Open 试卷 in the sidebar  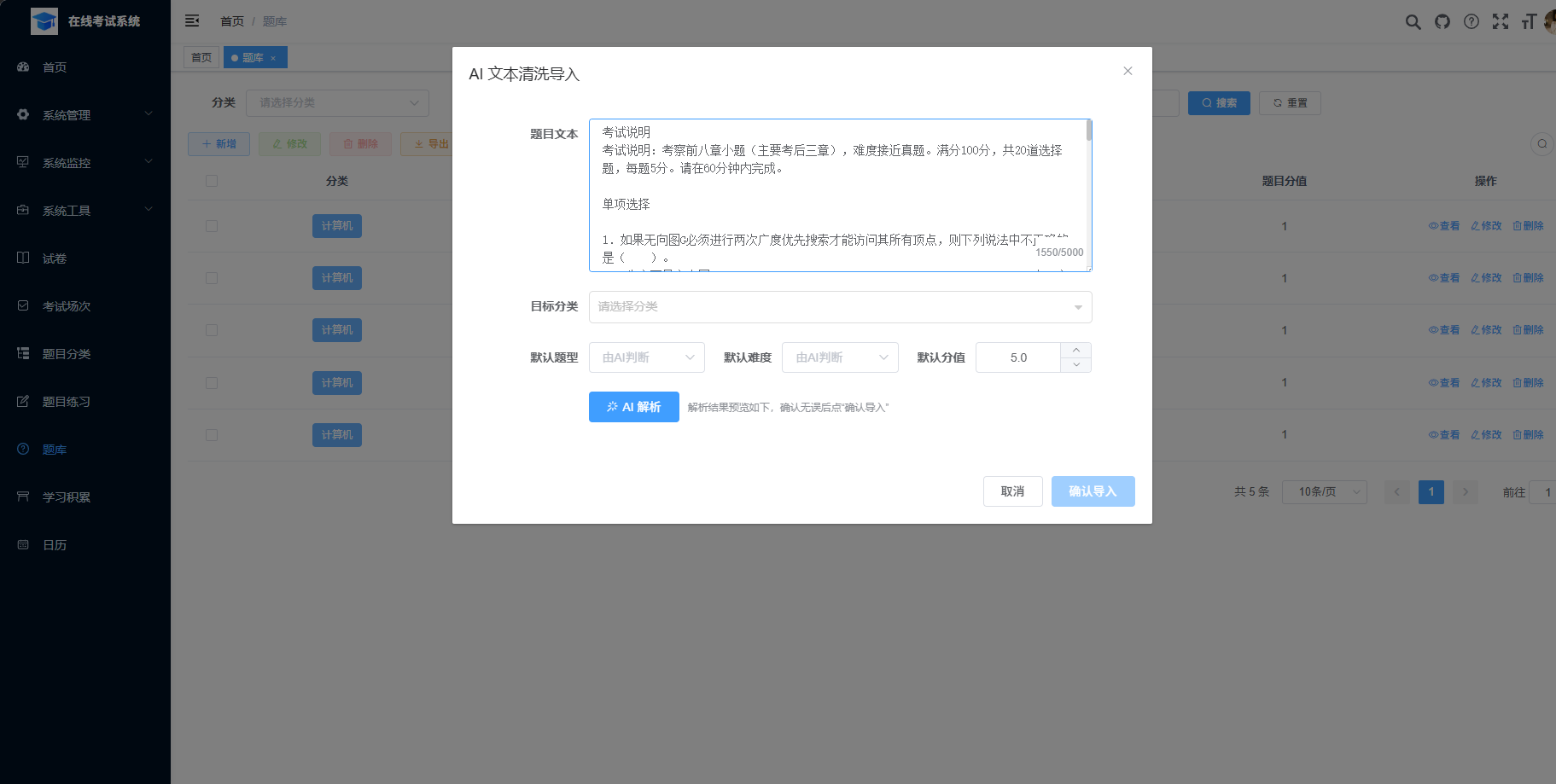coord(85,258)
